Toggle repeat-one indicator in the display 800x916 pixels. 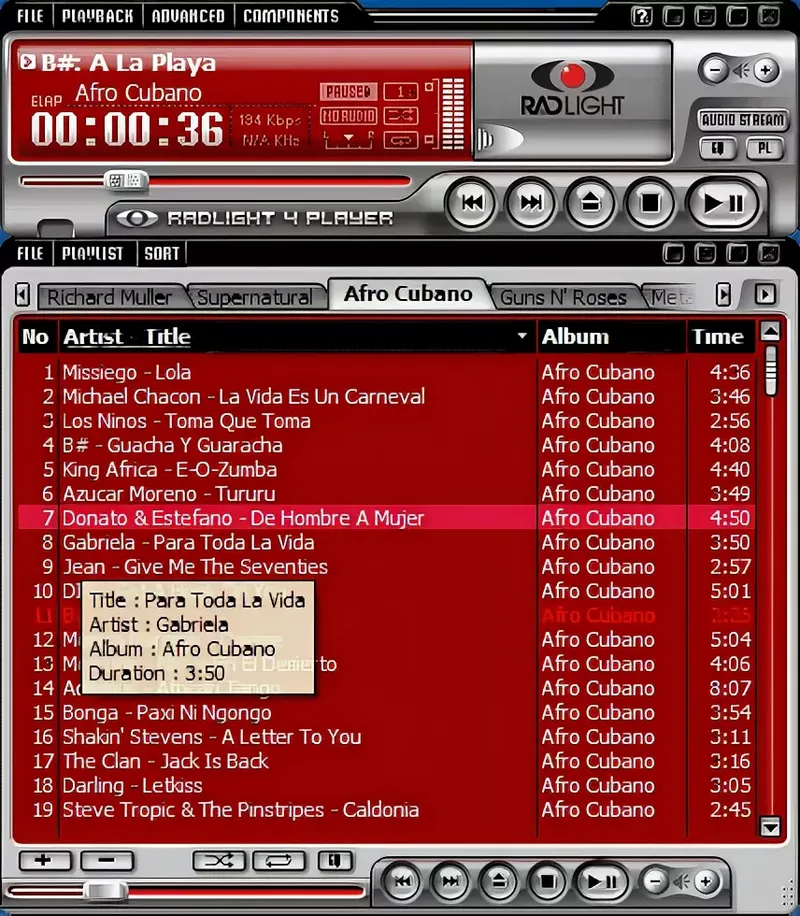pos(401,92)
